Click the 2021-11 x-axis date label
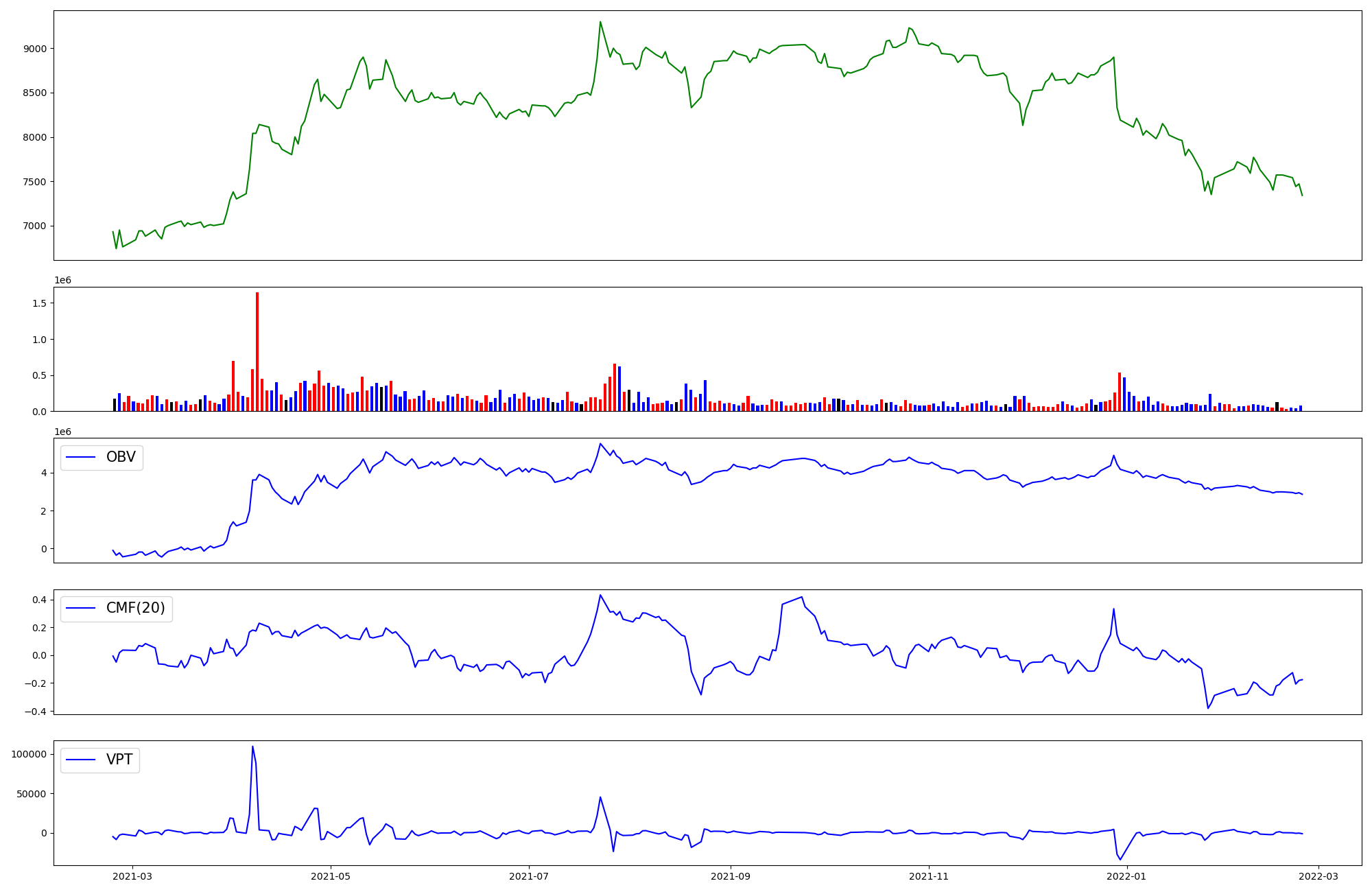This screenshot has width=1372, height=892. (x=929, y=876)
